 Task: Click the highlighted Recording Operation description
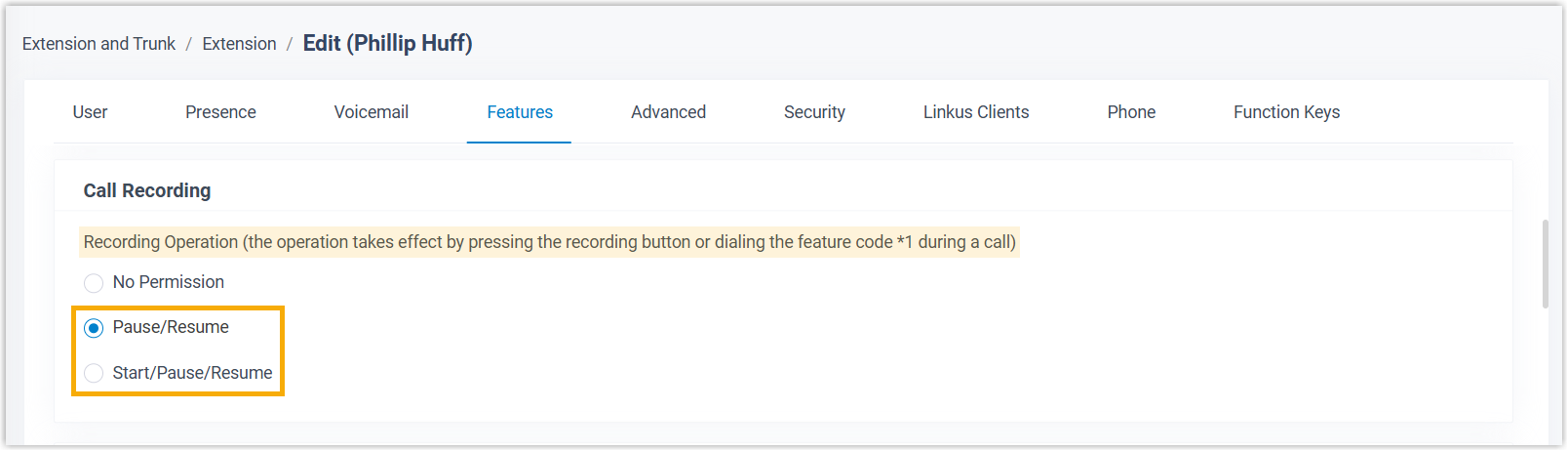coord(549,242)
